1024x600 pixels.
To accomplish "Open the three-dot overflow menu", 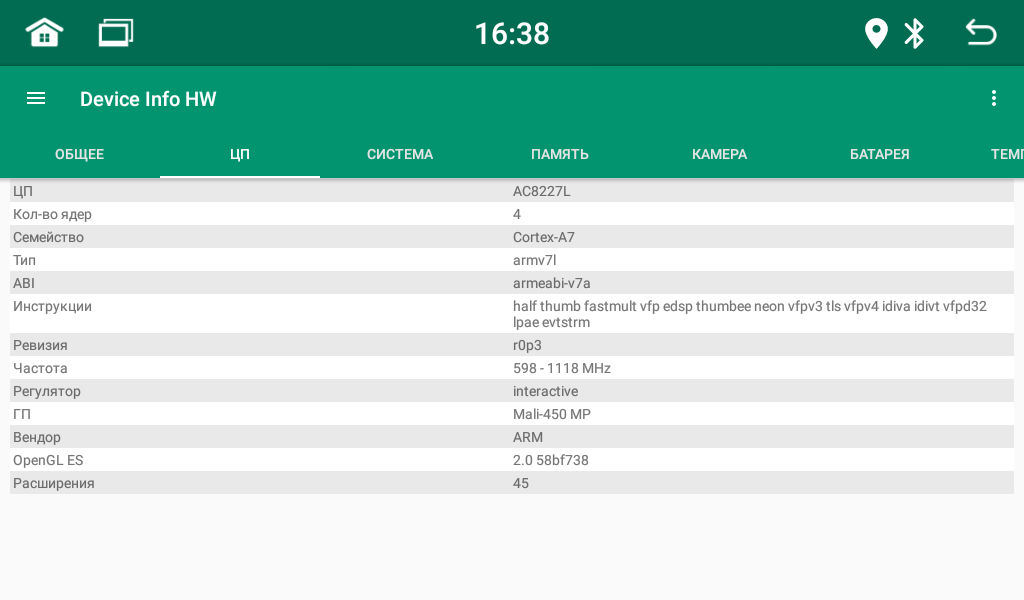I will click(993, 98).
